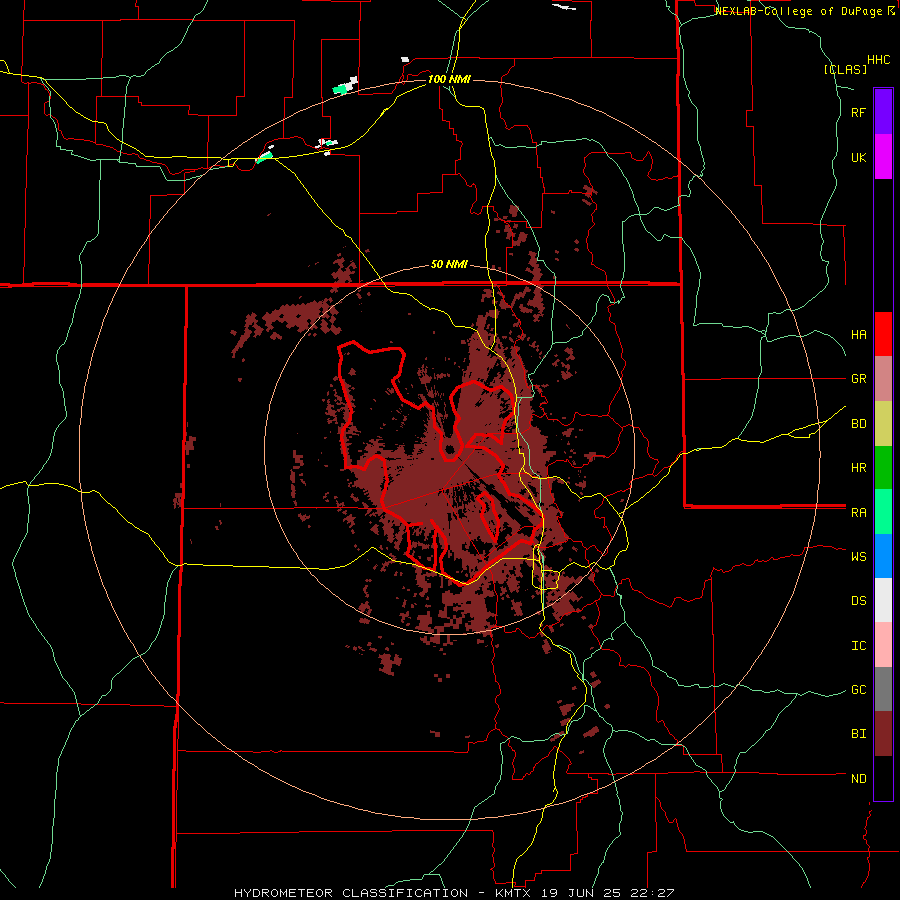Click the ND black legend swatch

coord(883,778)
